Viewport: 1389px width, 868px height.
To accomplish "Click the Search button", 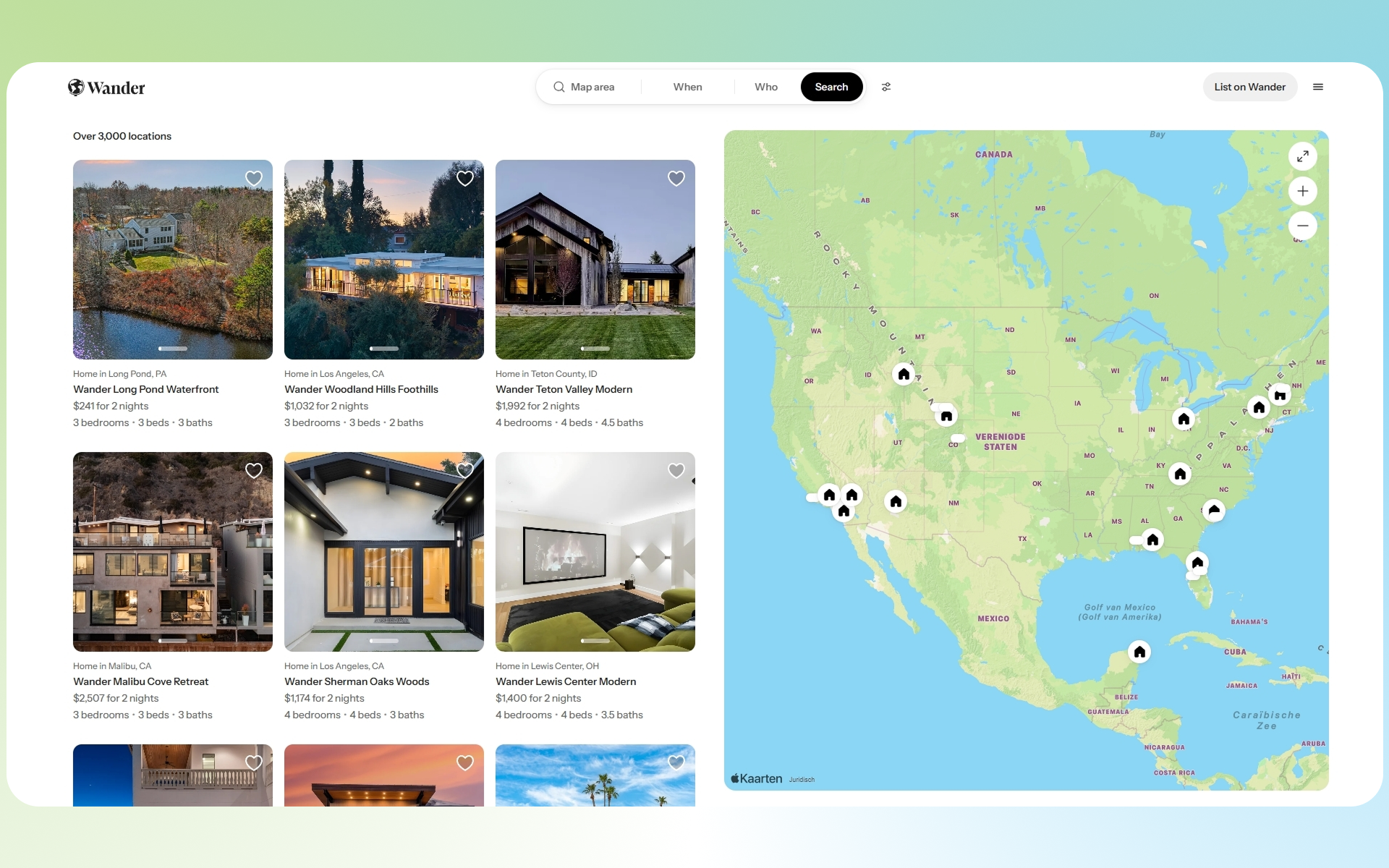I will point(831,87).
